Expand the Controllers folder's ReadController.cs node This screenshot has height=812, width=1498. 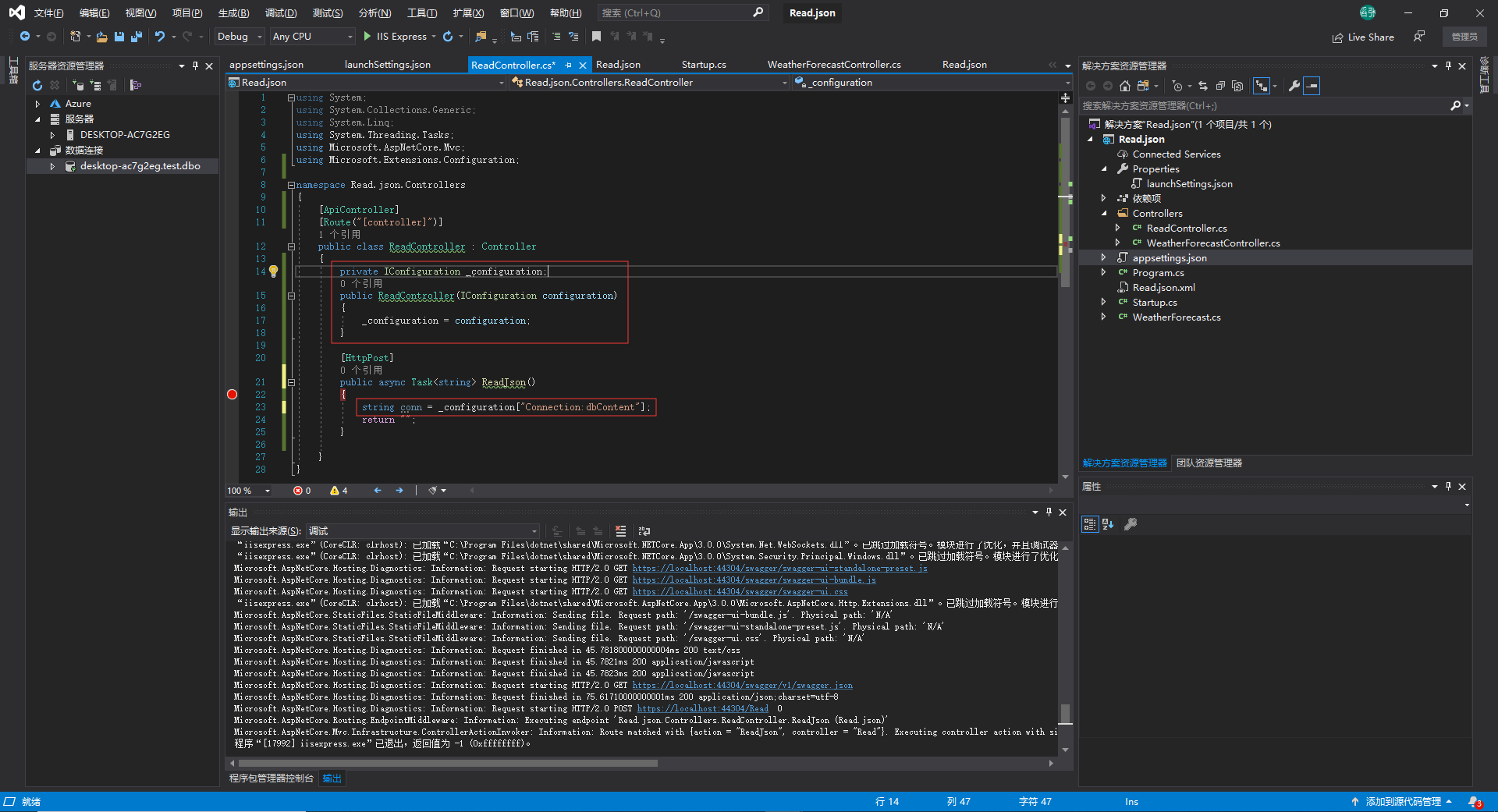click(1117, 229)
